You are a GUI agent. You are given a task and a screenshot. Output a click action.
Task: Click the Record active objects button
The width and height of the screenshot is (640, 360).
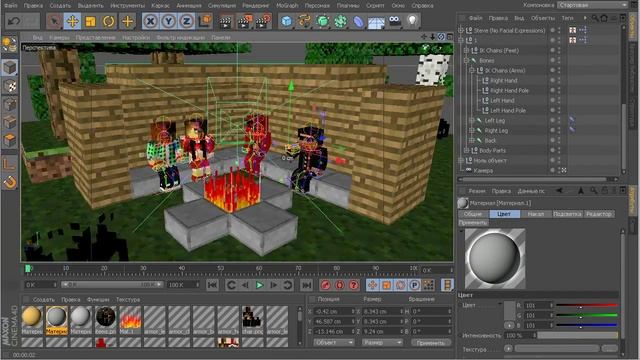325,285
